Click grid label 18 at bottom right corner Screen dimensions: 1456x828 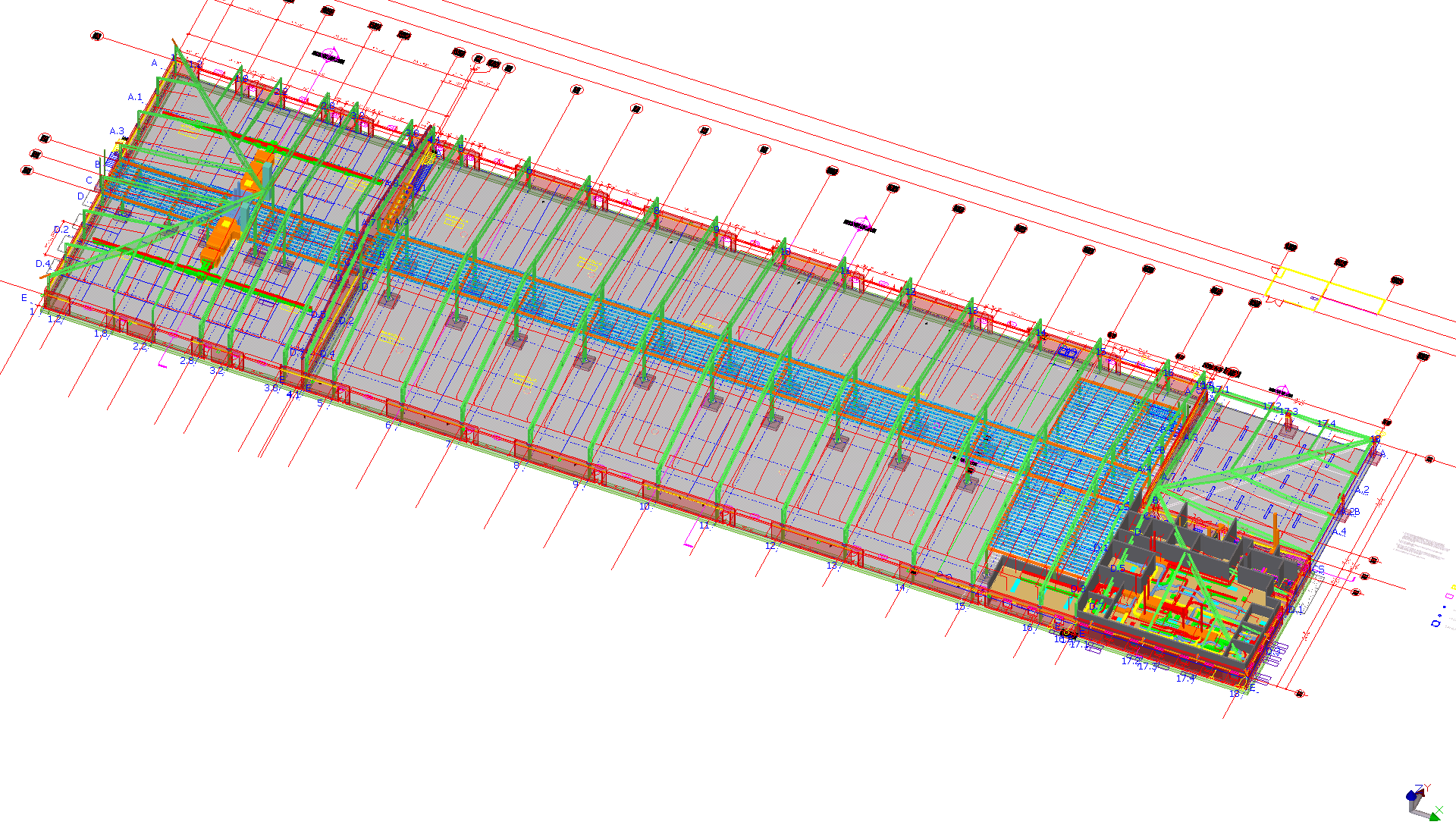click(1234, 694)
